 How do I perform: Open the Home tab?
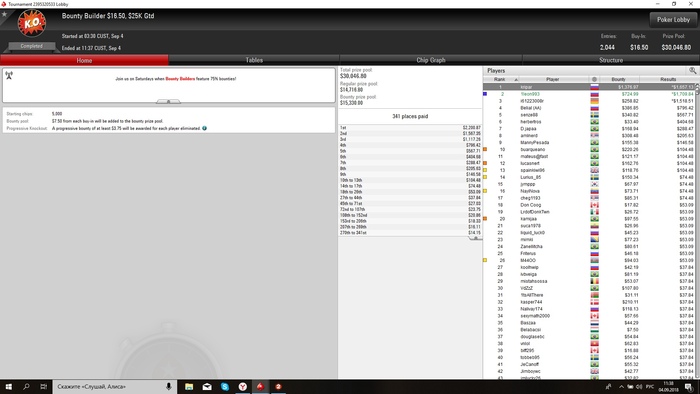(x=84, y=60)
